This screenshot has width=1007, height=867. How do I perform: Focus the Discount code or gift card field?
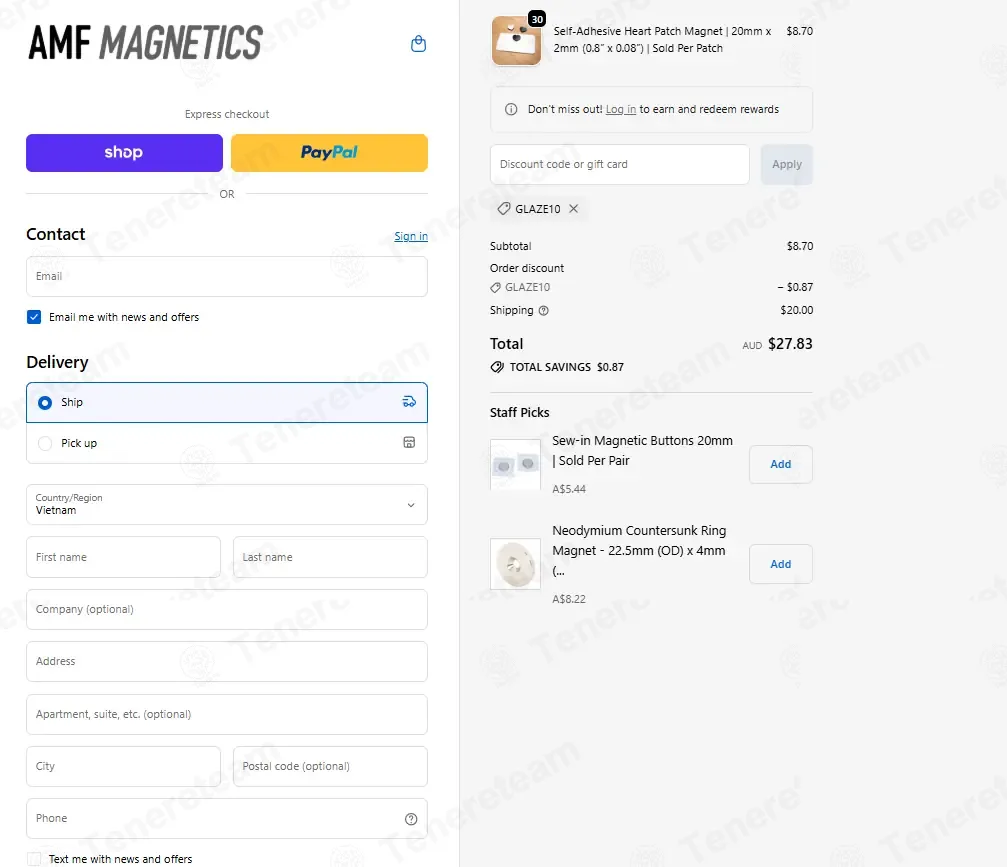(620, 164)
